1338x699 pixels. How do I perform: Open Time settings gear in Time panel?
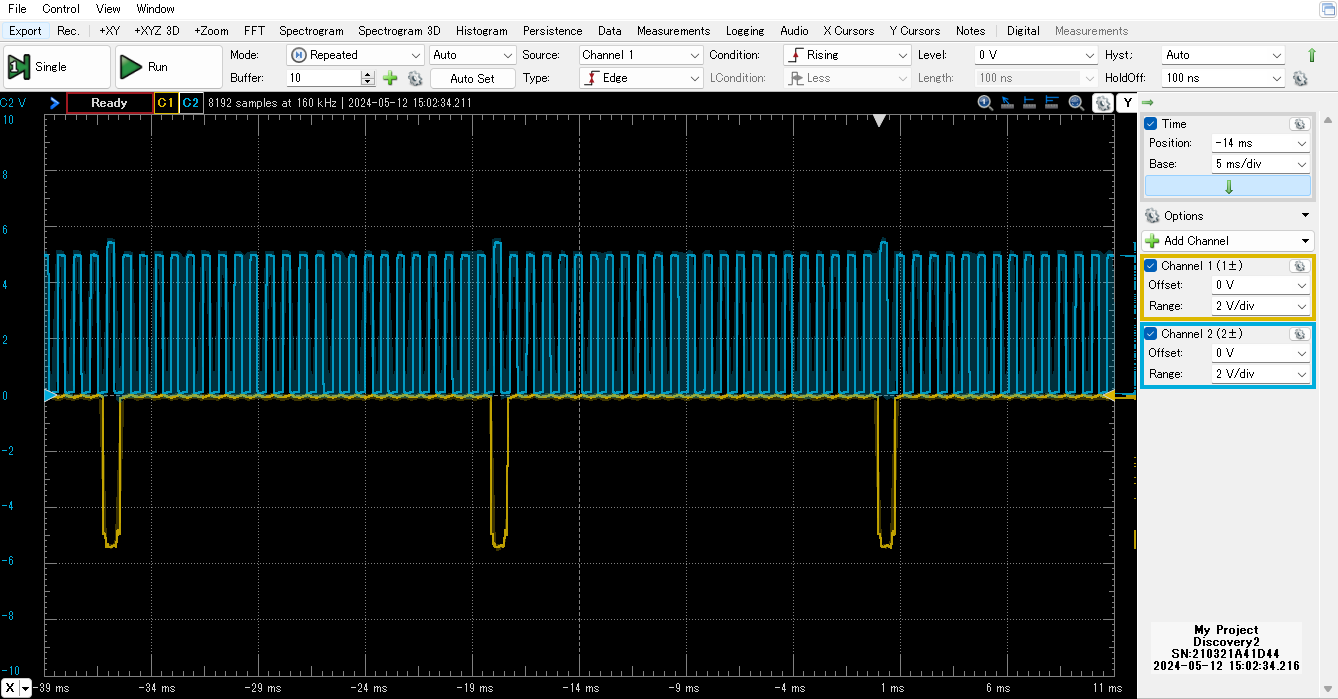pyautogui.click(x=1299, y=124)
